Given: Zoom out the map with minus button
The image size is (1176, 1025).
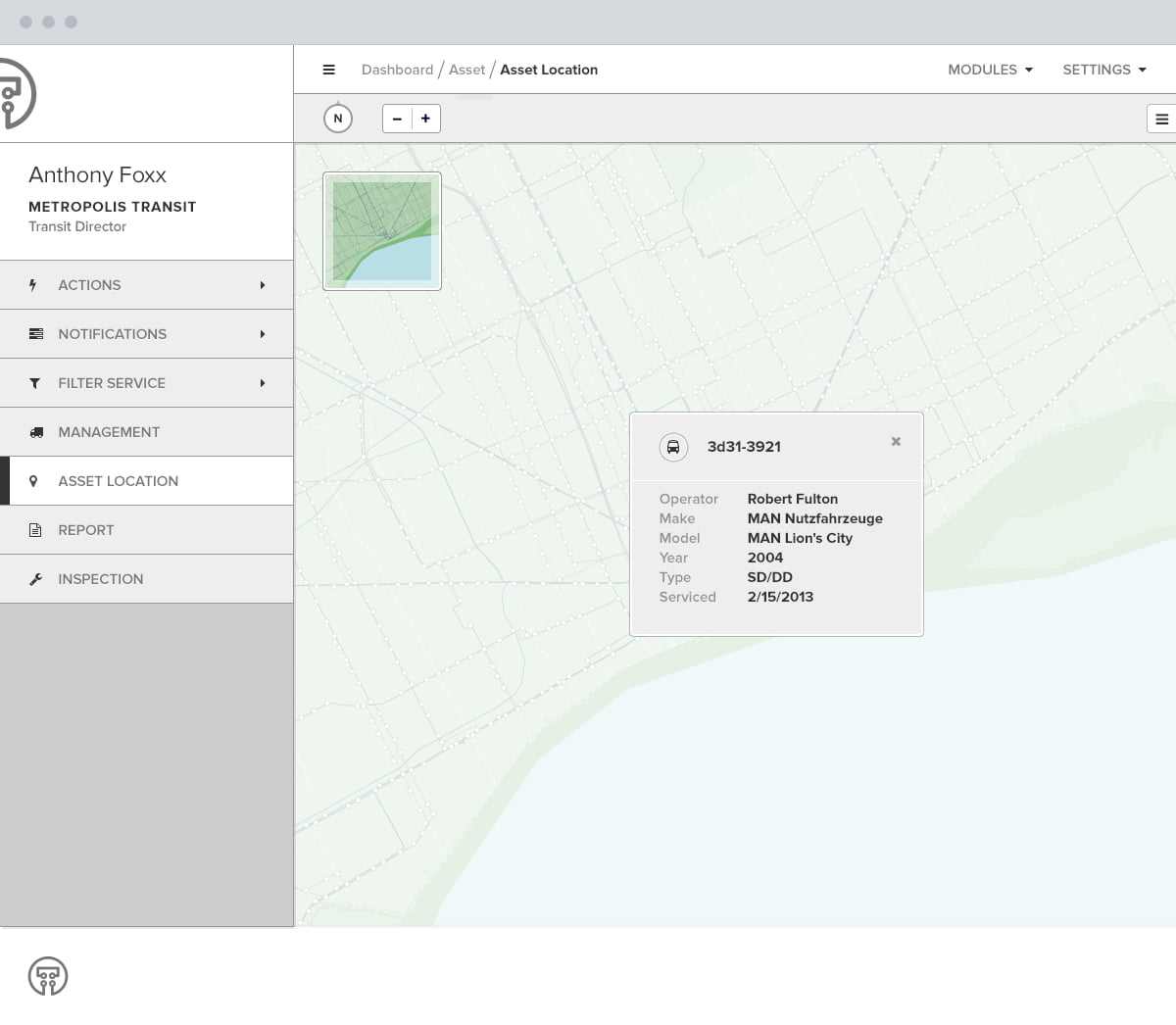Looking at the screenshot, I should (x=397, y=119).
